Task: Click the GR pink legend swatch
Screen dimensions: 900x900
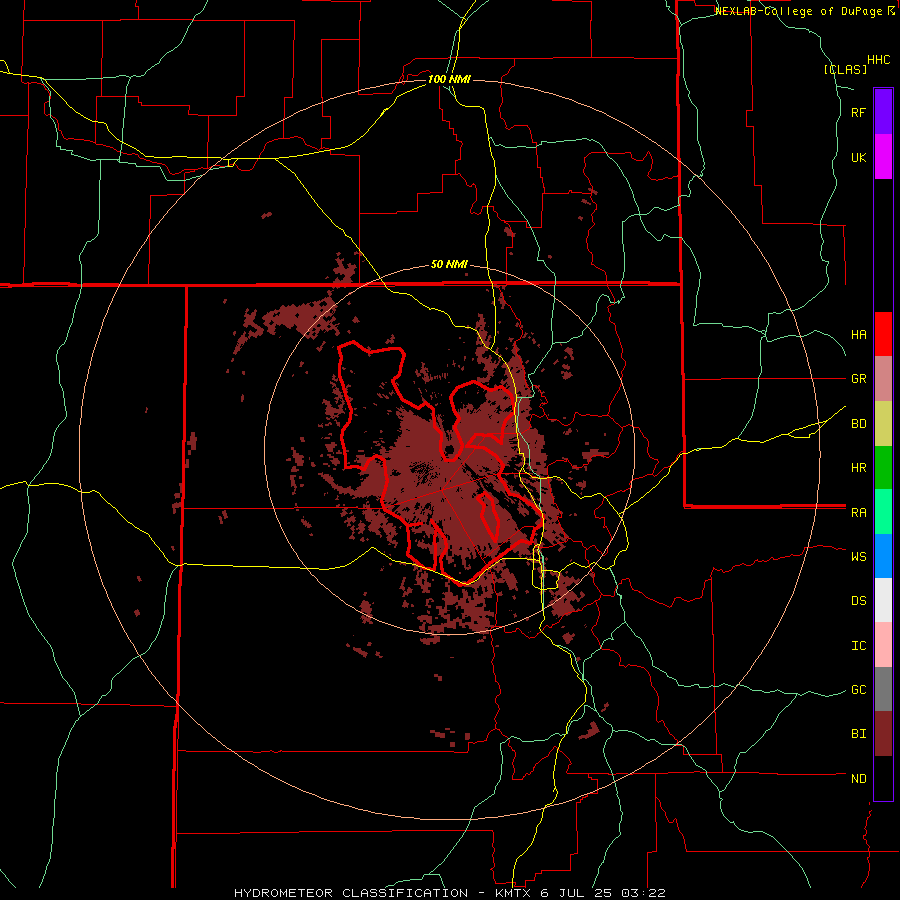Action: point(883,379)
